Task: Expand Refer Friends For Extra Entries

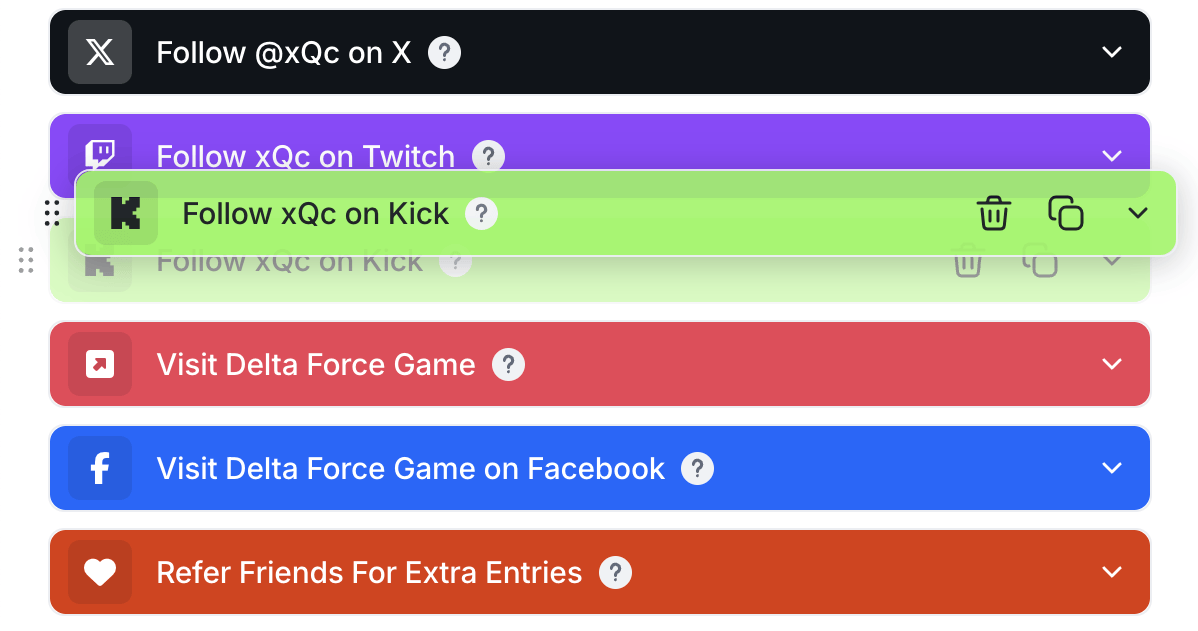Action: click(x=1112, y=572)
